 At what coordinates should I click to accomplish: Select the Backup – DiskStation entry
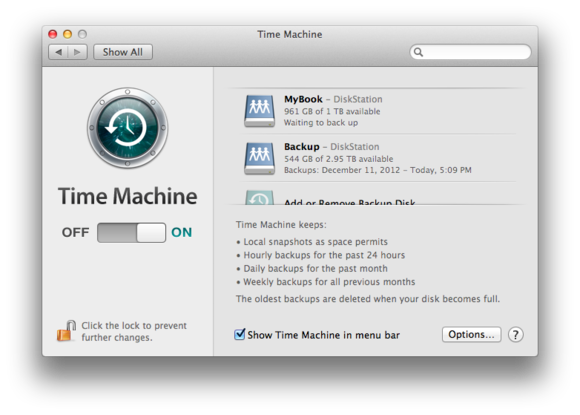377,158
